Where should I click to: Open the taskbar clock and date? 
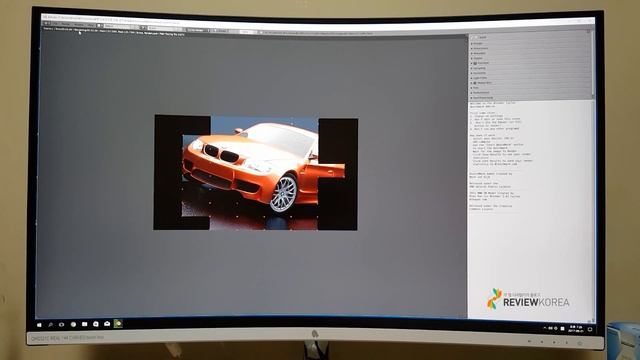pyautogui.click(x=576, y=329)
